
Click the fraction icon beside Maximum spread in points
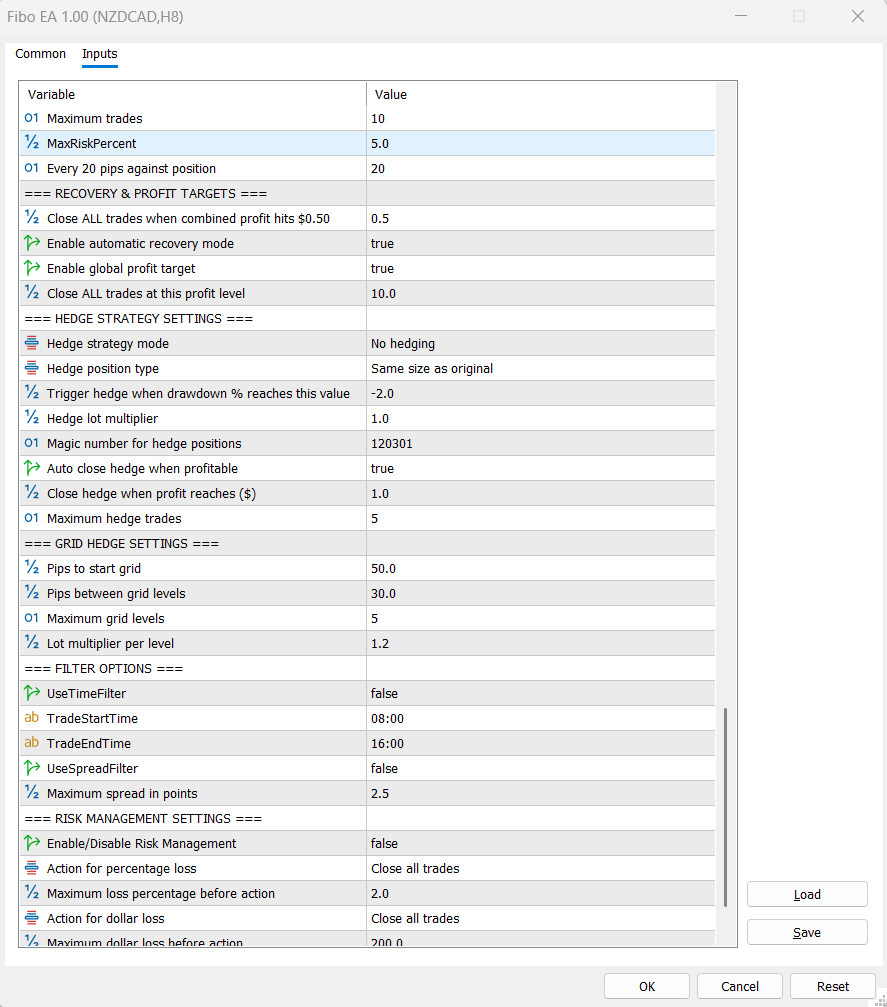[31, 793]
